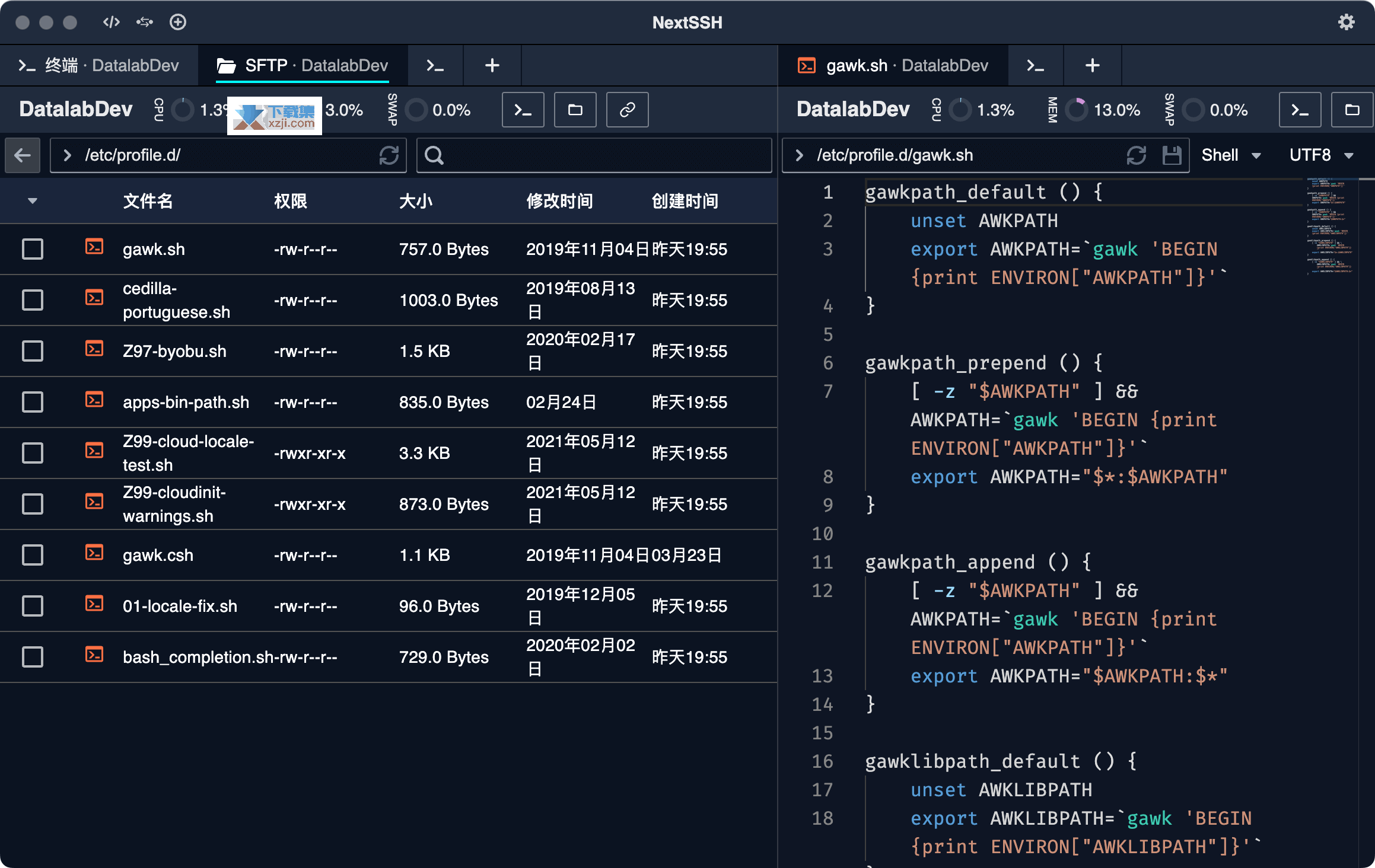Expand the selection dropdown arrow in table header
The height and width of the screenshot is (868, 1375).
pyautogui.click(x=33, y=201)
